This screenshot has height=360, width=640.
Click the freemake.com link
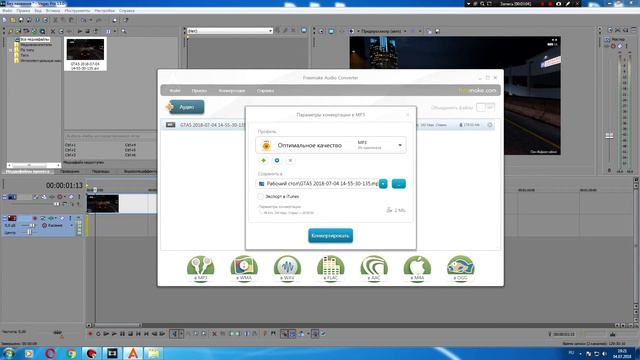click(x=477, y=91)
